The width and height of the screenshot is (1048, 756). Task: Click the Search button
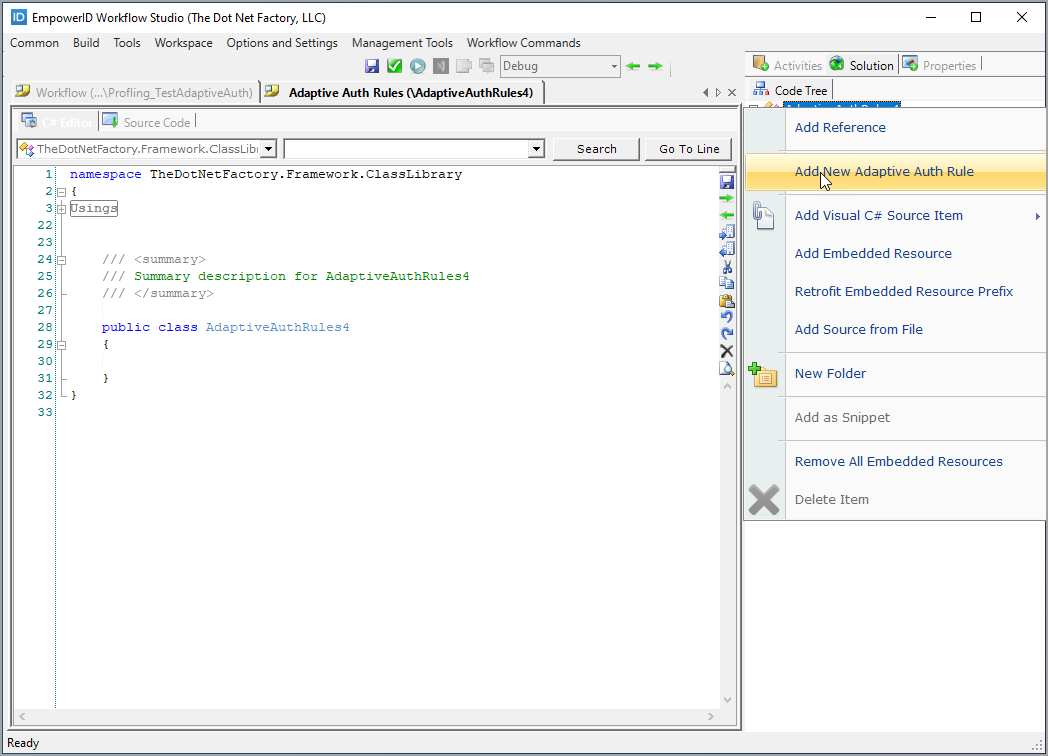596,148
